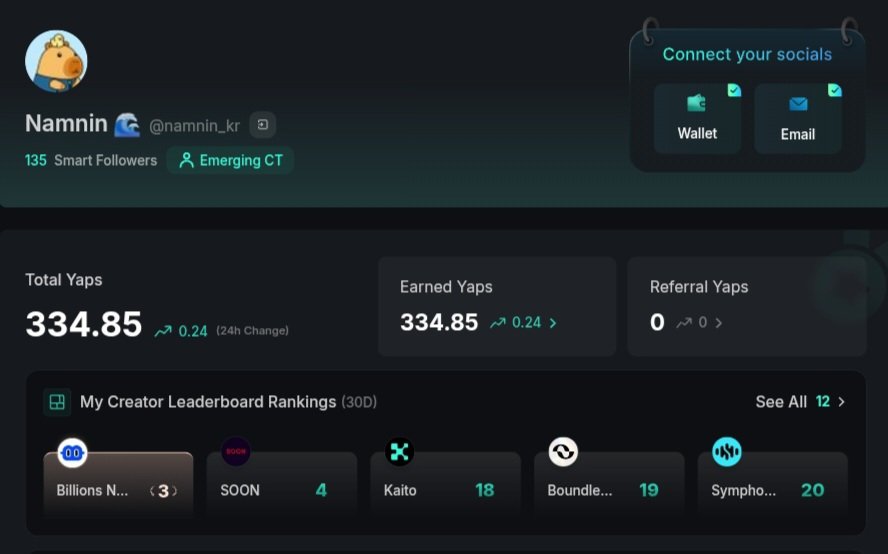The height and width of the screenshot is (554, 888).
Task: Open the Wallet connection card
Action: (697, 118)
